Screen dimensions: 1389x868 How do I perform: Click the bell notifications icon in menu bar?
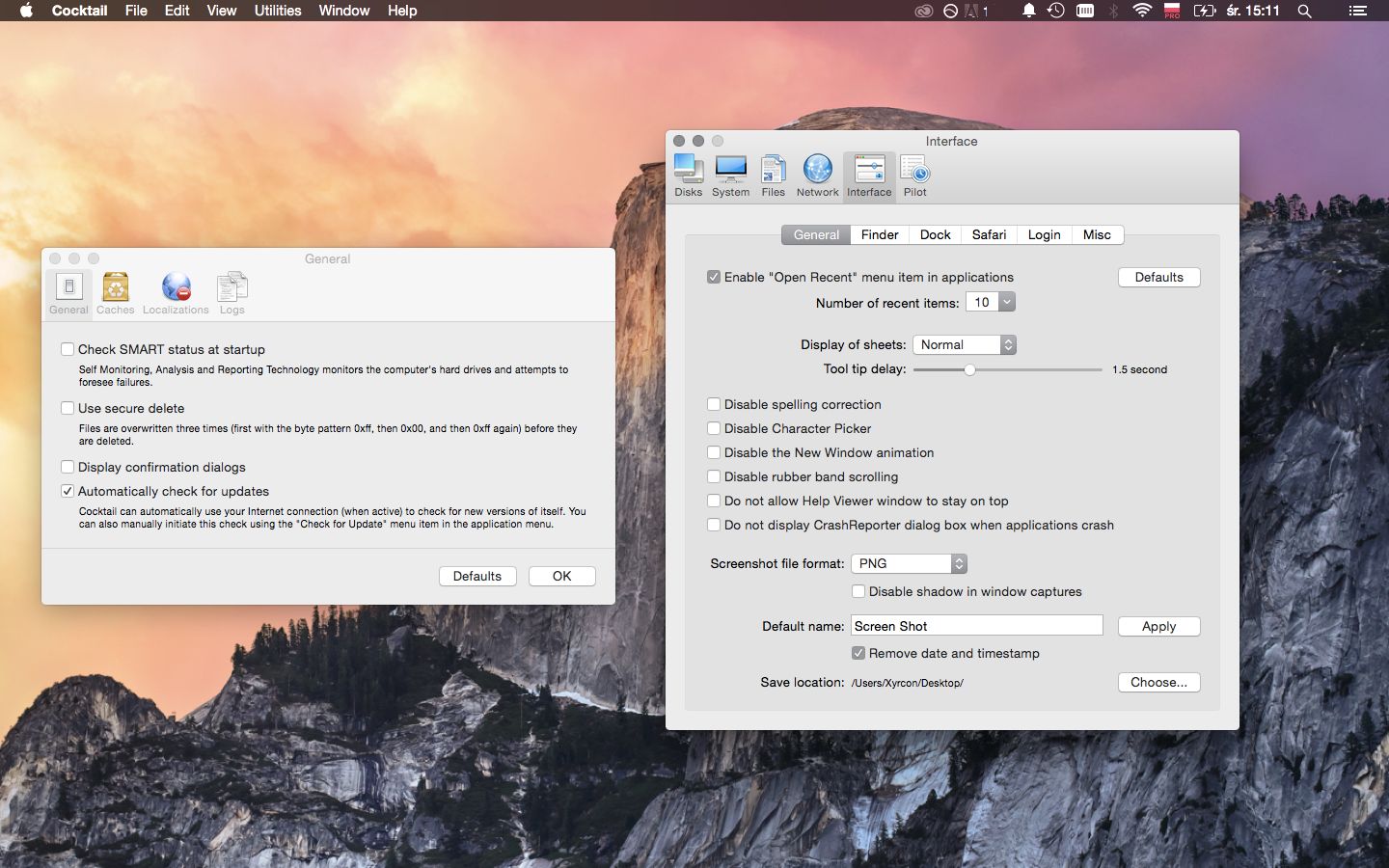1028,11
